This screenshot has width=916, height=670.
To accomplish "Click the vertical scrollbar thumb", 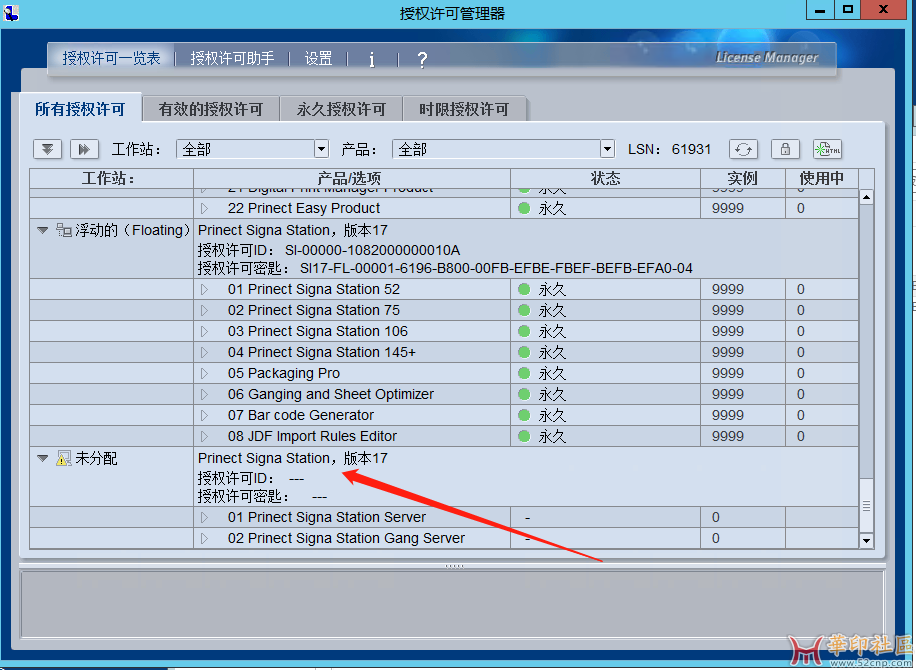I will 866,506.
